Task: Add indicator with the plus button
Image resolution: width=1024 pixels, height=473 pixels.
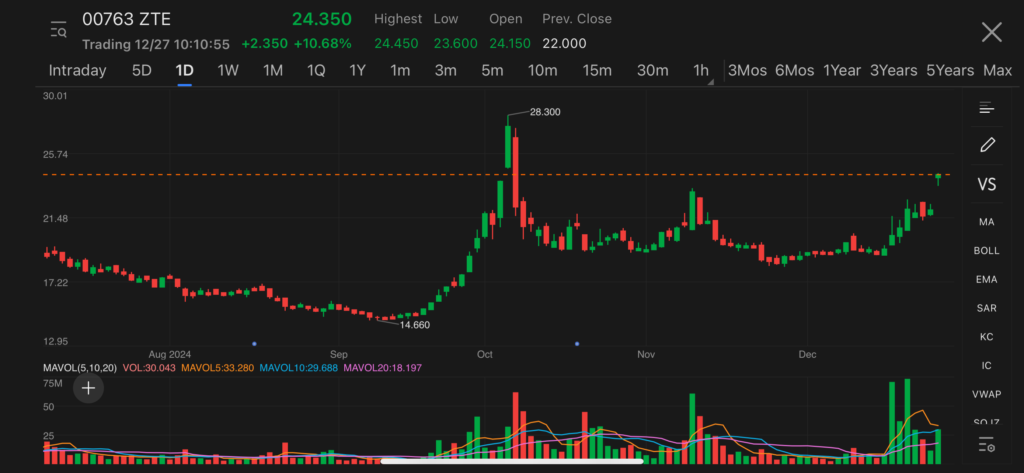Action: tap(88, 389)
